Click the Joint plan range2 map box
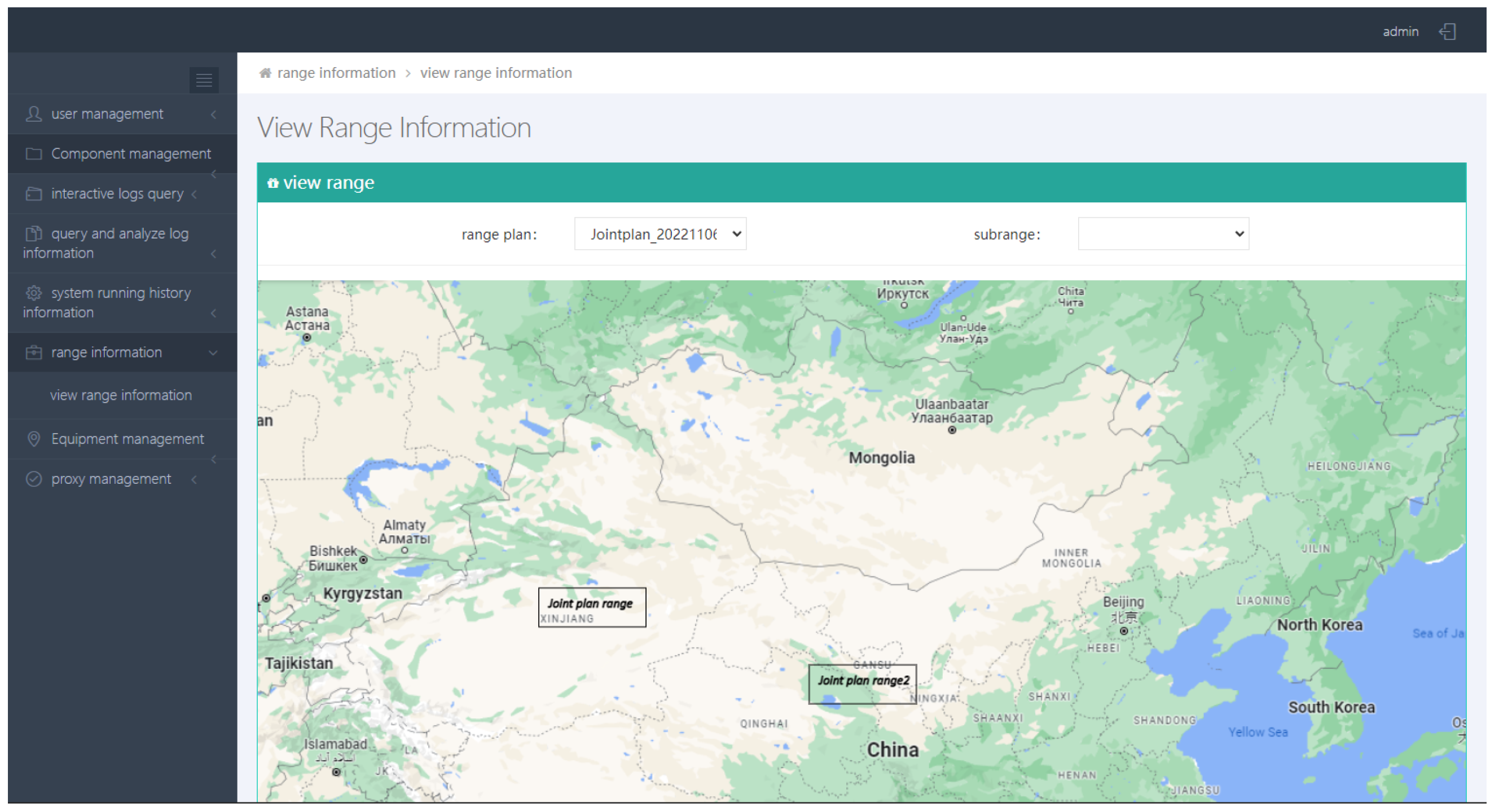Image resolution: width=1499 pixels, height=812 pixels. click(x=863, y=685)
